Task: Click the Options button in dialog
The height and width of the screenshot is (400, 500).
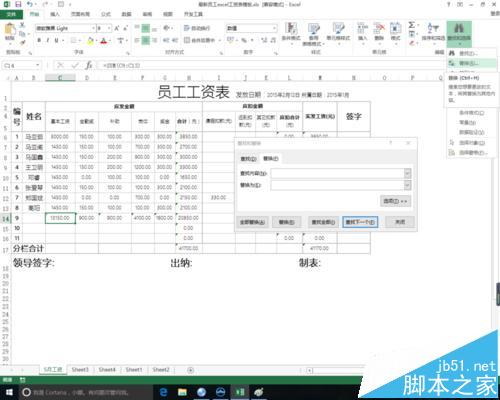Action: click(395, 201)
